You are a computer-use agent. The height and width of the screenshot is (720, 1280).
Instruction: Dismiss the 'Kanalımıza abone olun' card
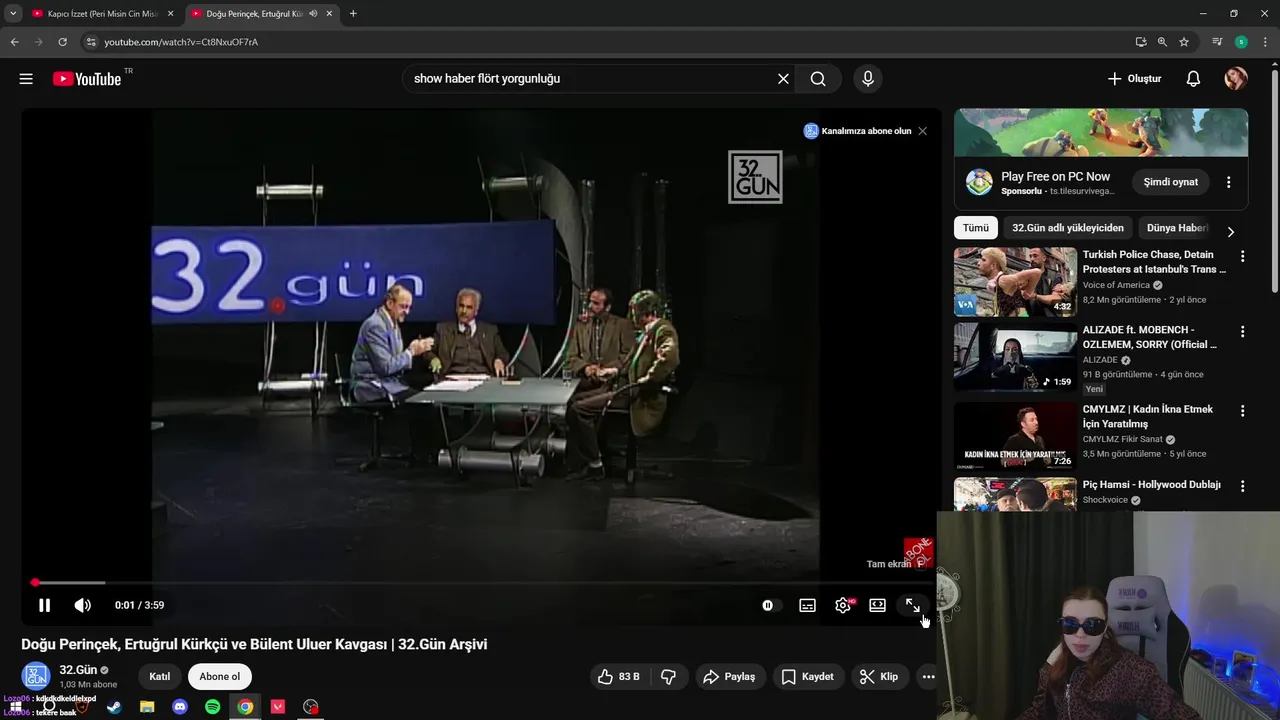(922, 131)
